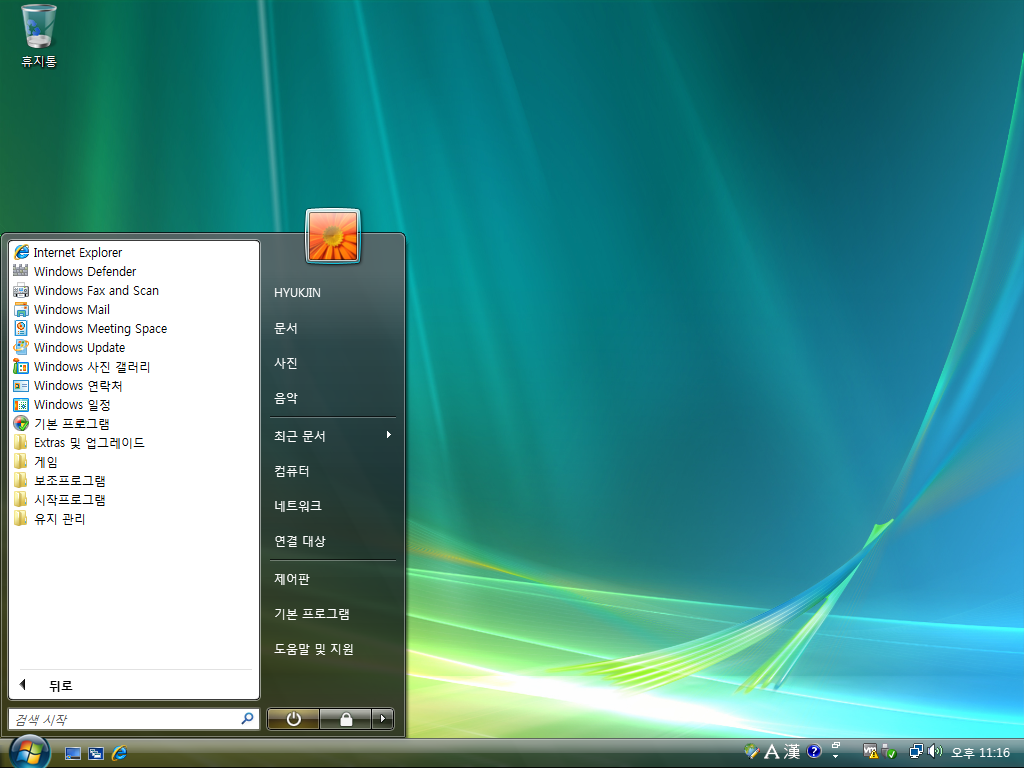Open Windows Defender
This screenshot has height=768, width=1024.
[x=134, y=271]
